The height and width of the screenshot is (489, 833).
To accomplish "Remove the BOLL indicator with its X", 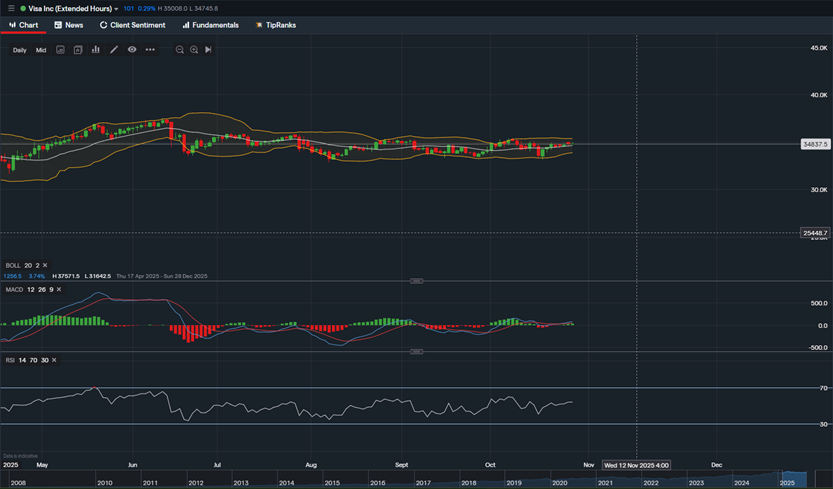I will pyautogui.click(x=45, y=266).
